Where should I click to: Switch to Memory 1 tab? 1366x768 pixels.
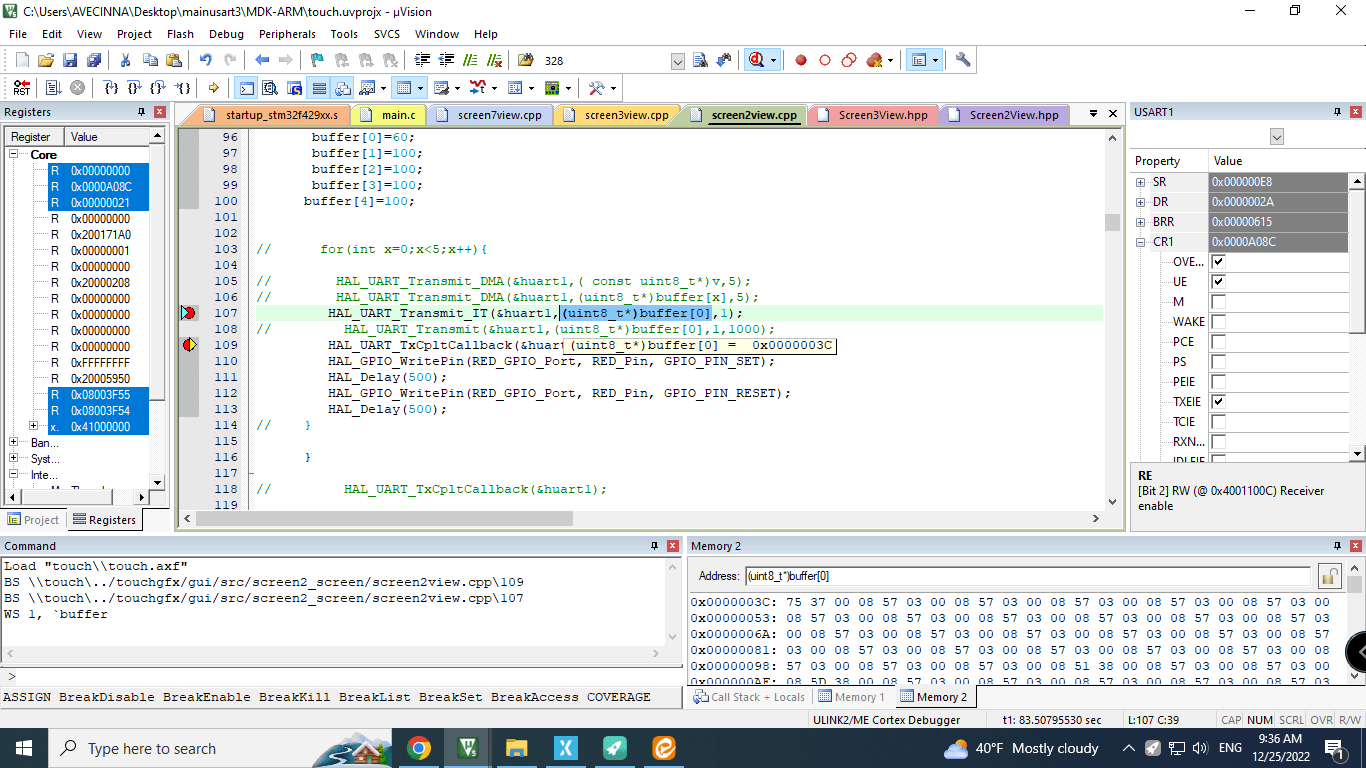852,697
